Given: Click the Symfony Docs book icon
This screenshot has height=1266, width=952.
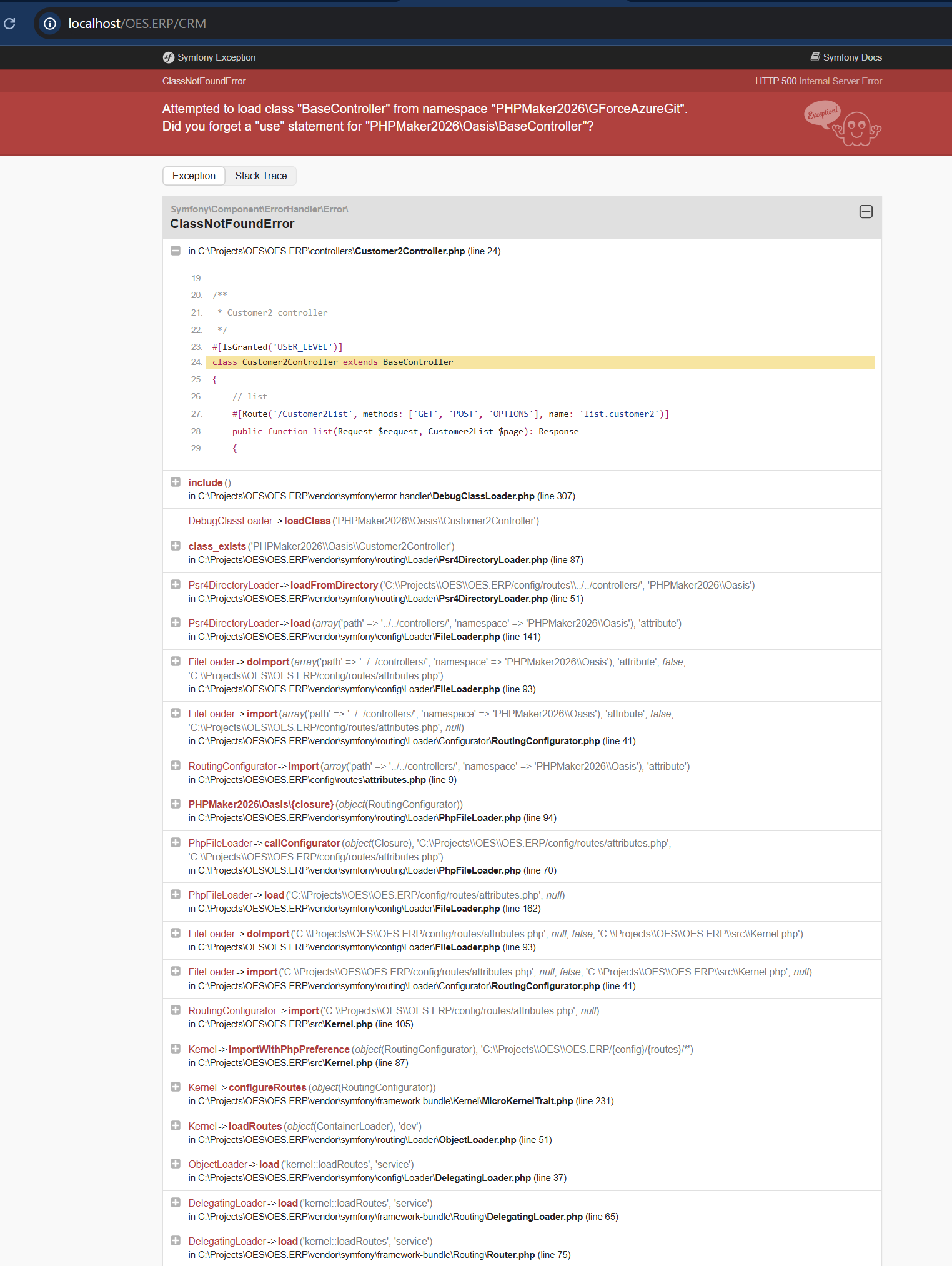Looking at the screenshot, I should (x=815, y=57).
